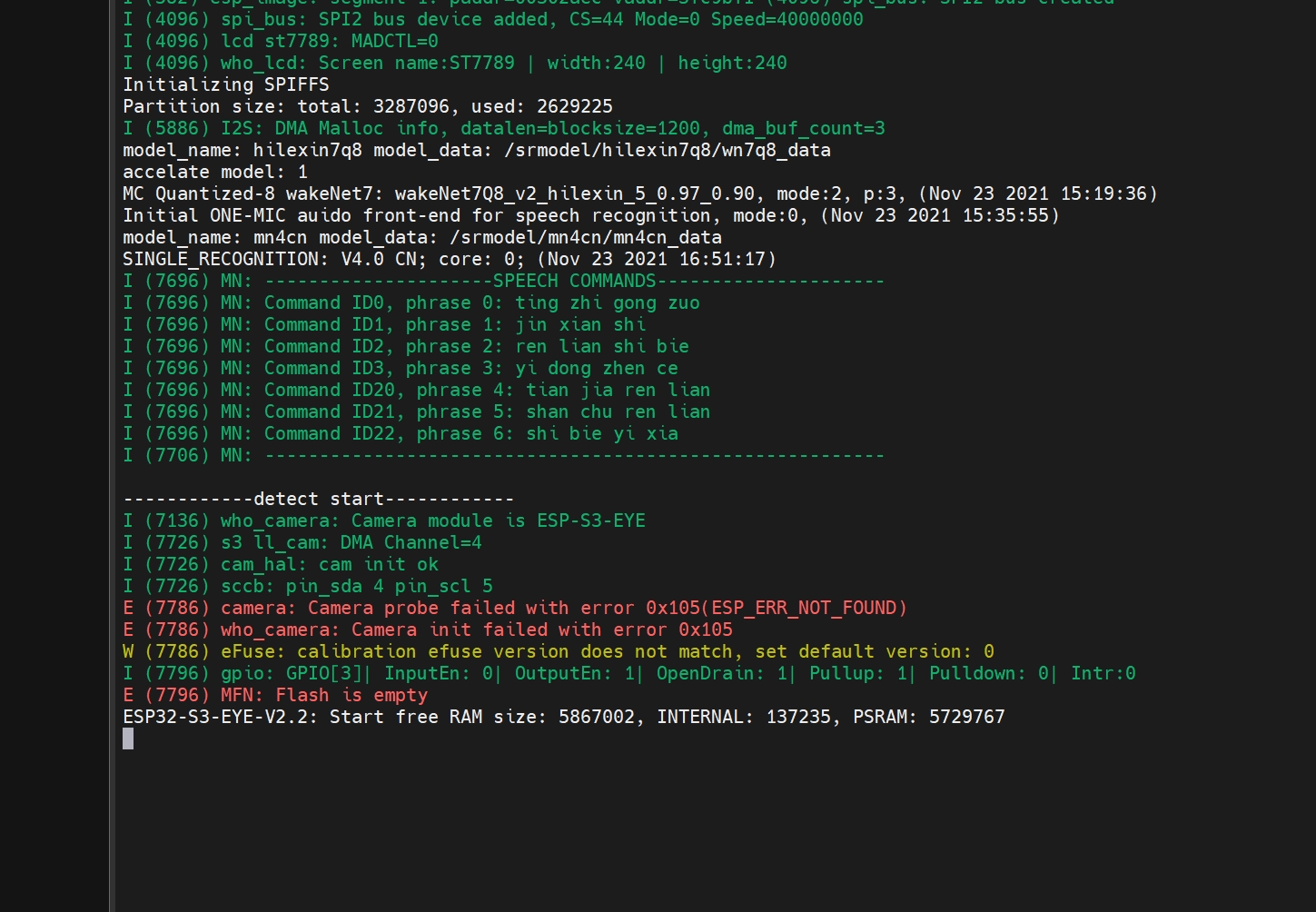Click the 'model_name: mn4cn' line

pyautogui.click(x=422, y=237)
